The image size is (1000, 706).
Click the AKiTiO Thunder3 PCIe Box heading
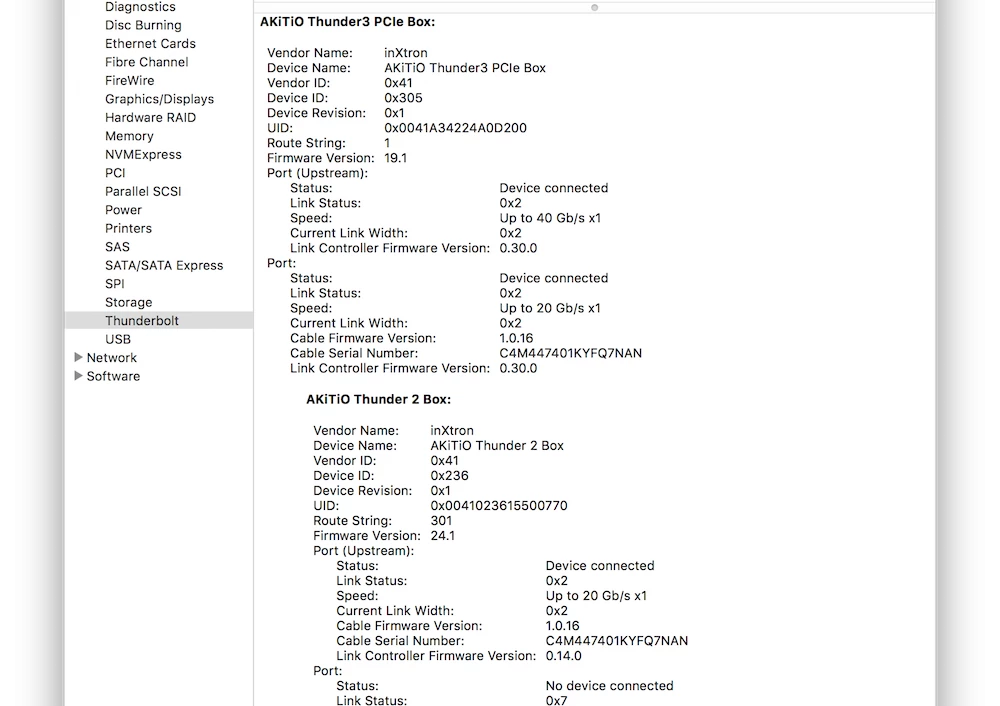348,22
